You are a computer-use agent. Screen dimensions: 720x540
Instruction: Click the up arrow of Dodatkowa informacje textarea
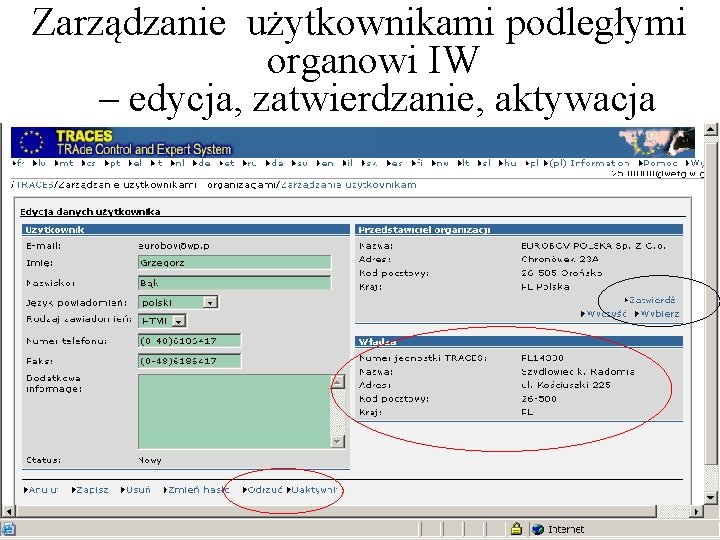tap(338, 382)
